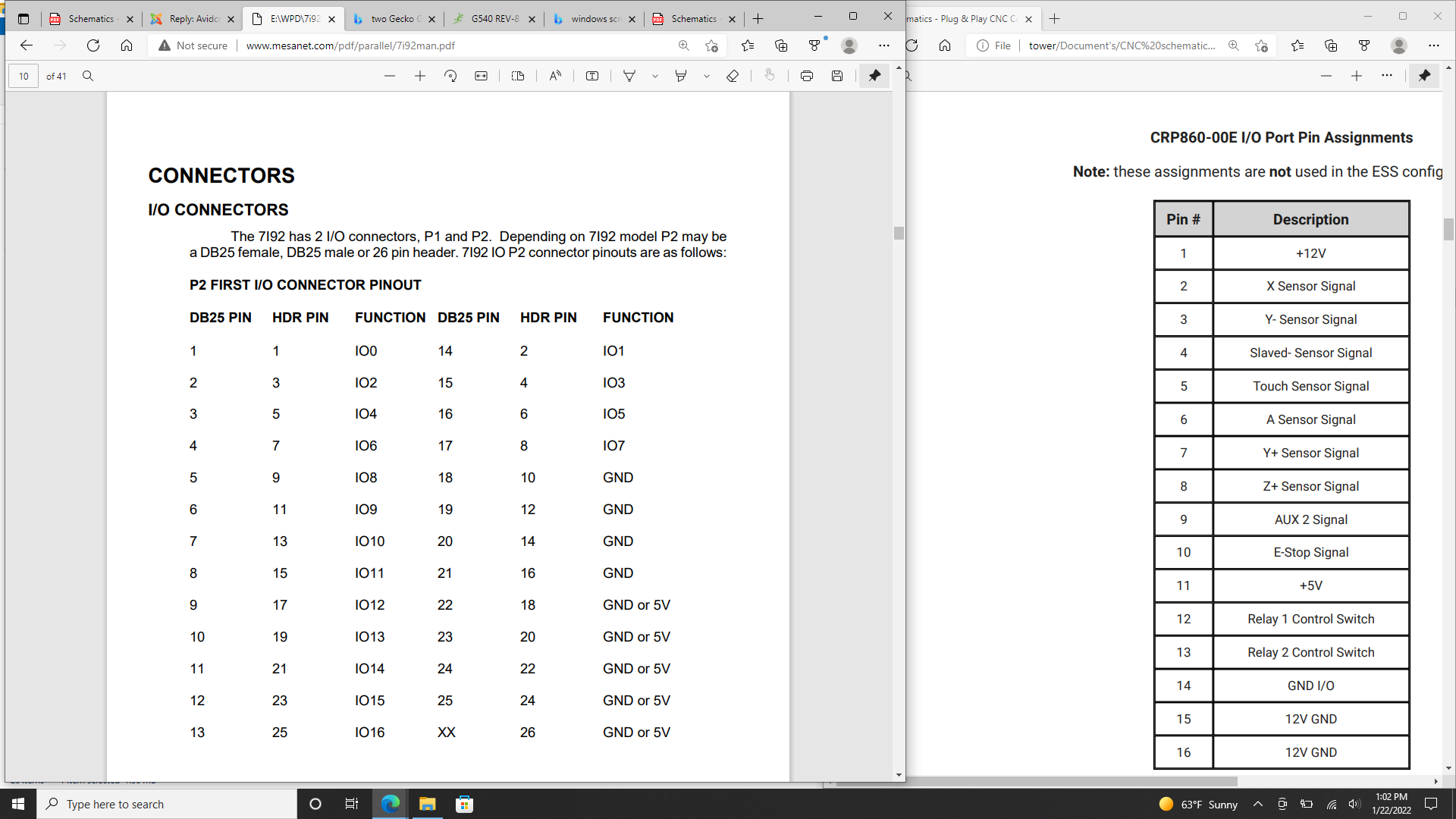Click the CNC schematic horizontal scrollbar
1456x819 pixels.
[1037, 781]
